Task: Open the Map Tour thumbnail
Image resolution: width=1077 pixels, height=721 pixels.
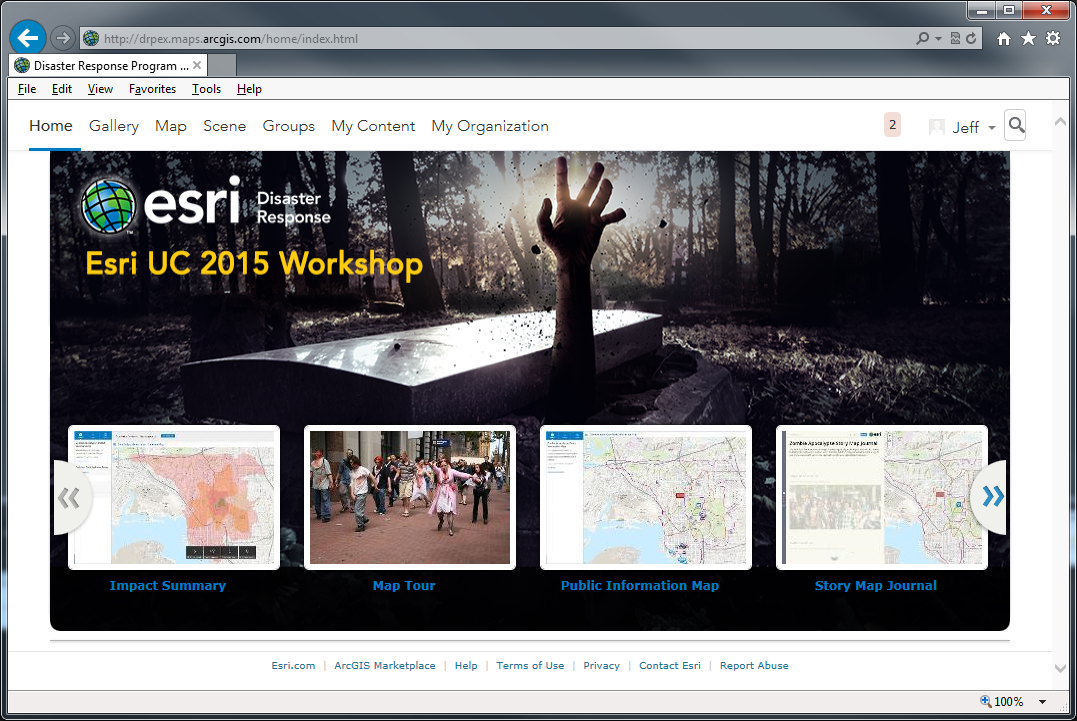Action: coord(410,497)
